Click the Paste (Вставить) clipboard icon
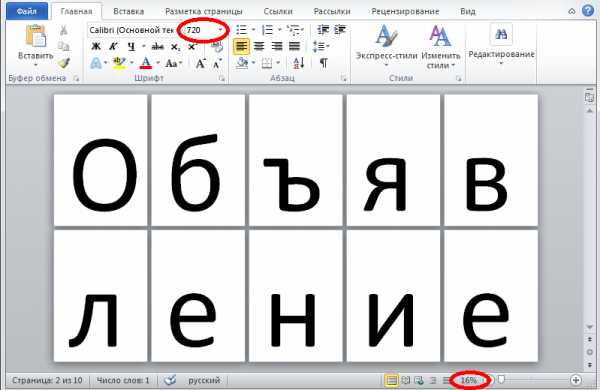This screenshot has height=390, width=600. coord(36,36)
